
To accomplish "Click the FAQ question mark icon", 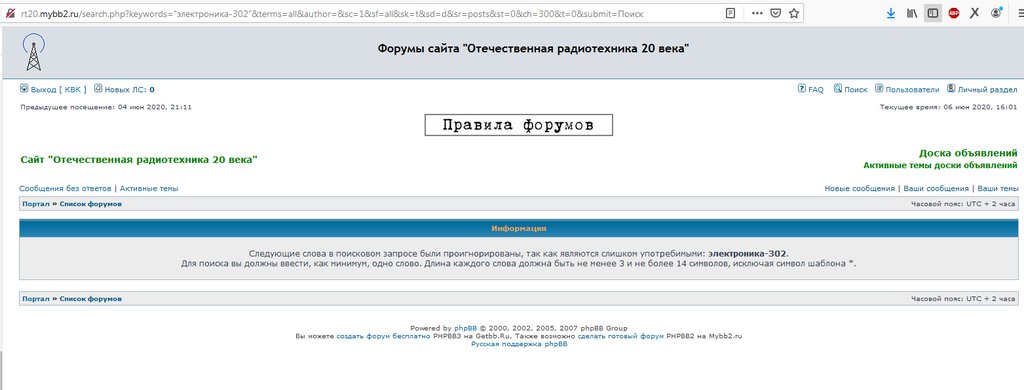I will (801, 88).
